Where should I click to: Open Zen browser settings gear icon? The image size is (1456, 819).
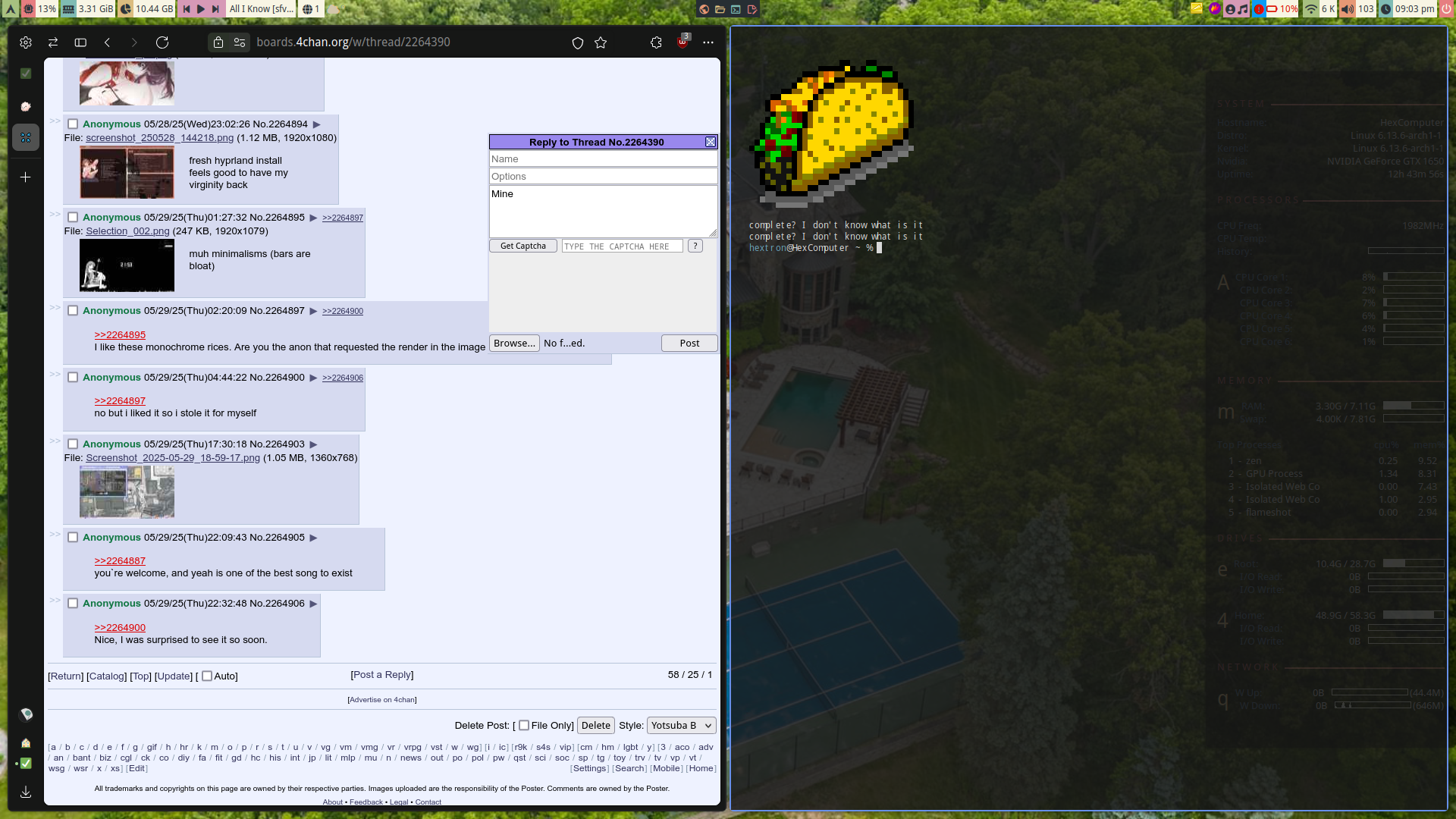(x=26, y=42)
